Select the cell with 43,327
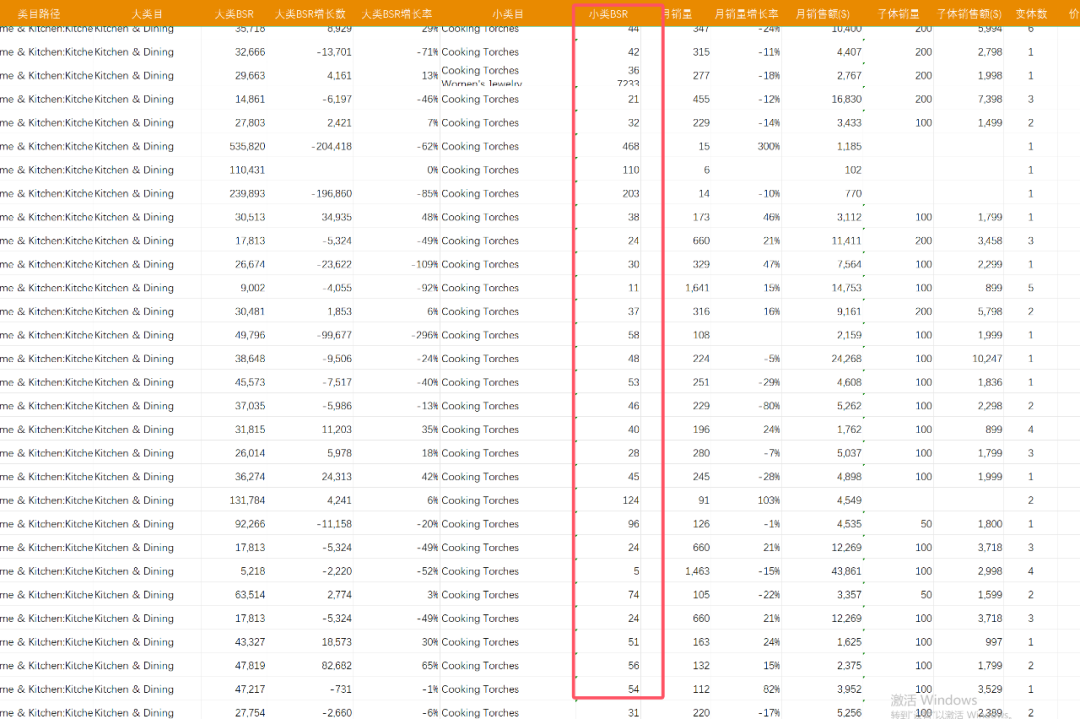 250,642
